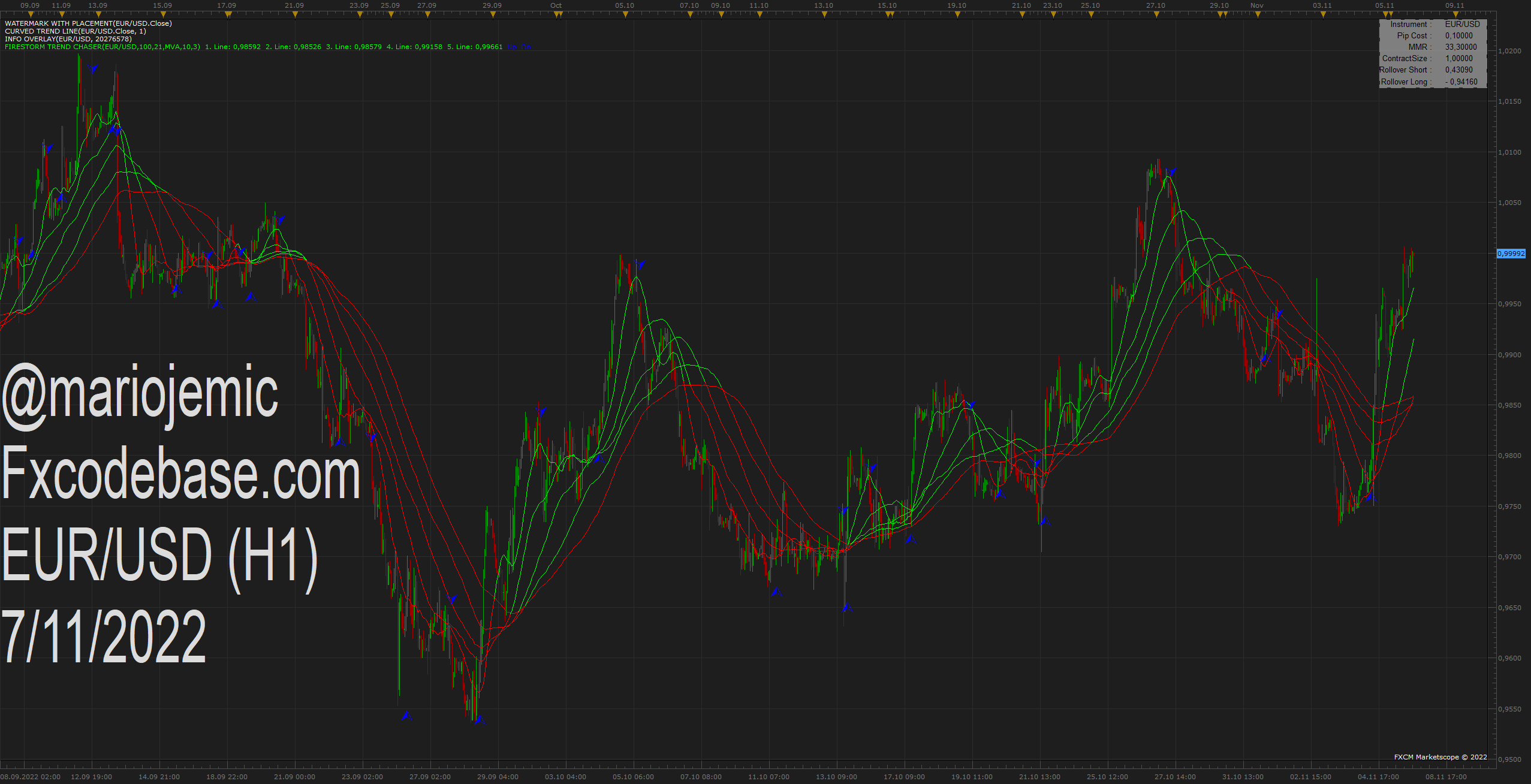
Task: Click the orange marker below 13.10 date
Action: [x=824, y=14]
